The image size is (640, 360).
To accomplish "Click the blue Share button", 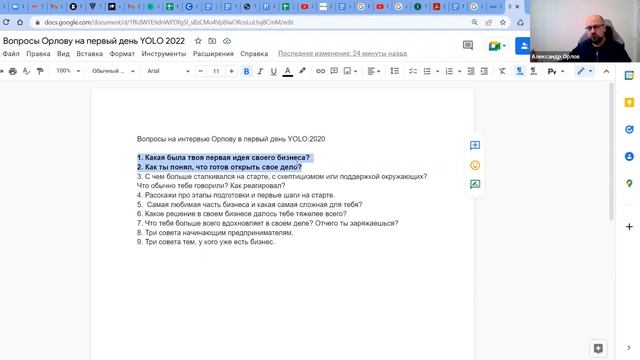I will 522,46.
